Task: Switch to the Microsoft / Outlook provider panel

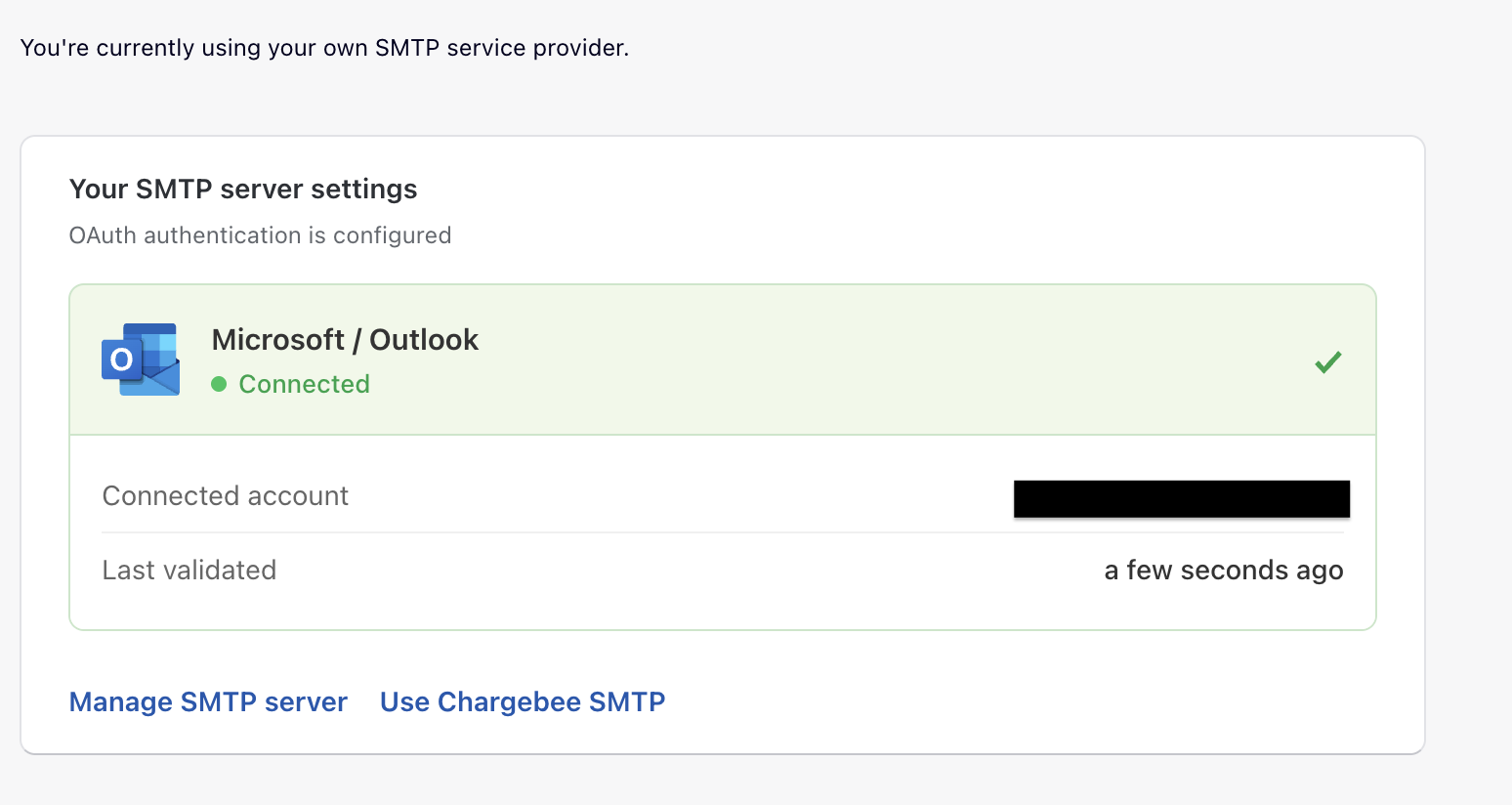Action: click(344, 339)
